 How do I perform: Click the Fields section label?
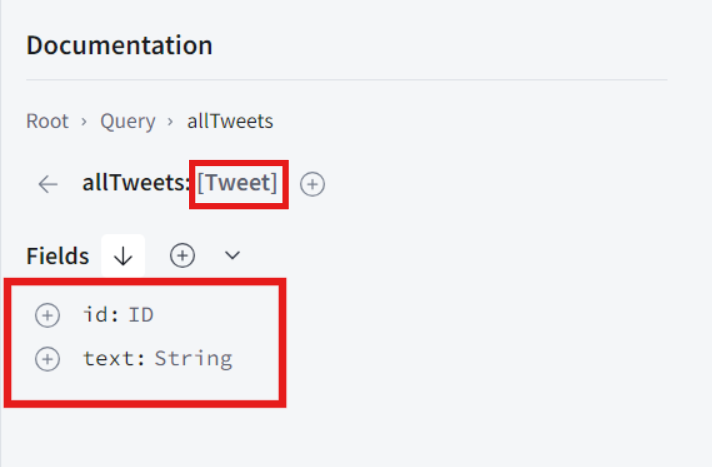58,256
